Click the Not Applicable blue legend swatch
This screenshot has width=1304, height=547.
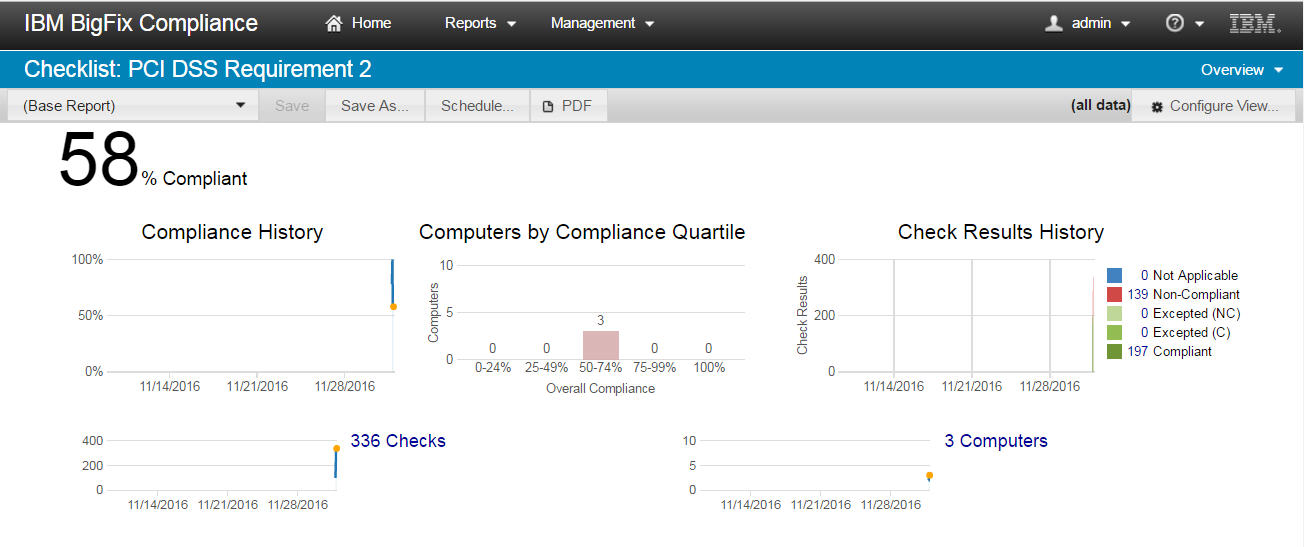click(x=1115, y=275)
